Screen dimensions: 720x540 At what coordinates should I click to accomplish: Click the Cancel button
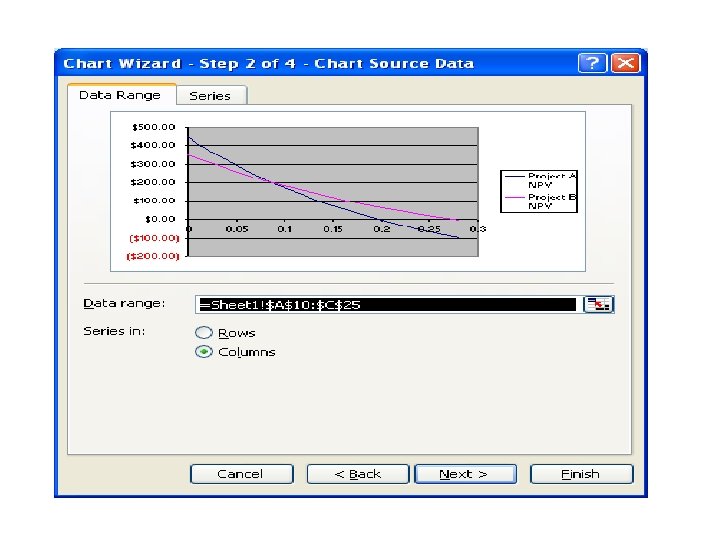tap(242, 474)
